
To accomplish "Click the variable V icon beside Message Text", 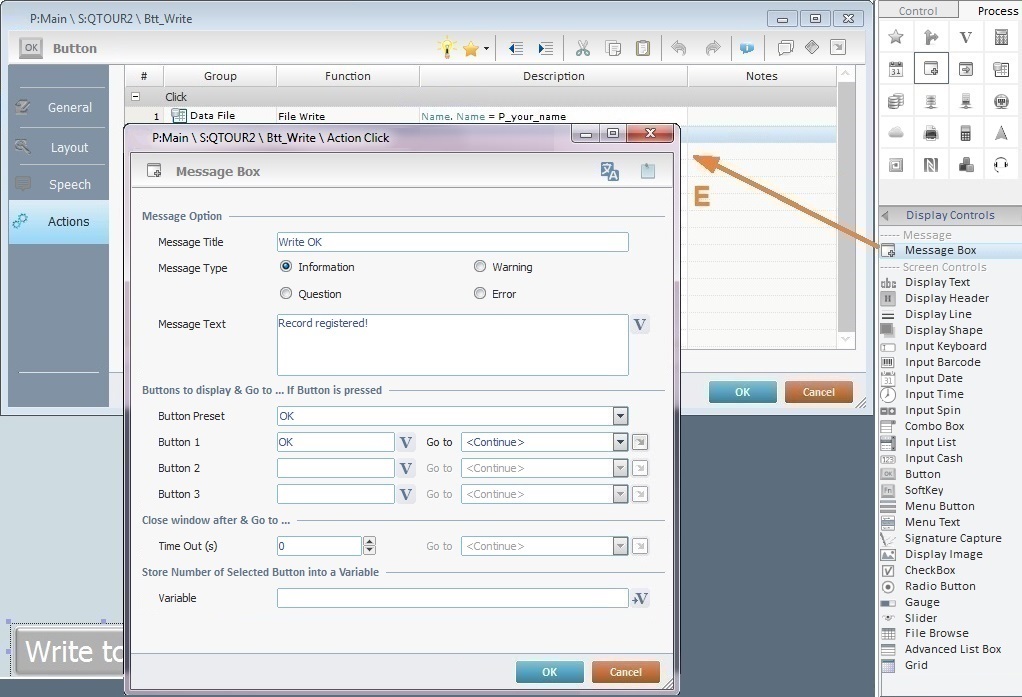I will point(640,325).
